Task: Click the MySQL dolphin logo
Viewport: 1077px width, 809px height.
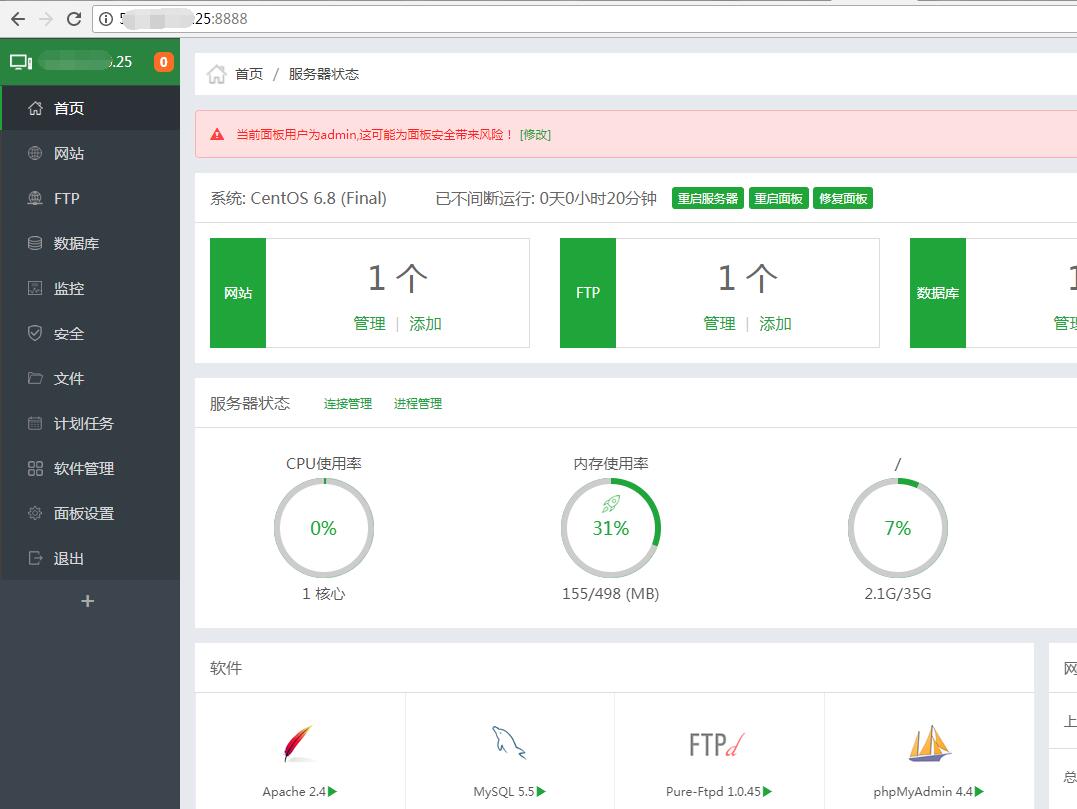Action: coord(509,742)
